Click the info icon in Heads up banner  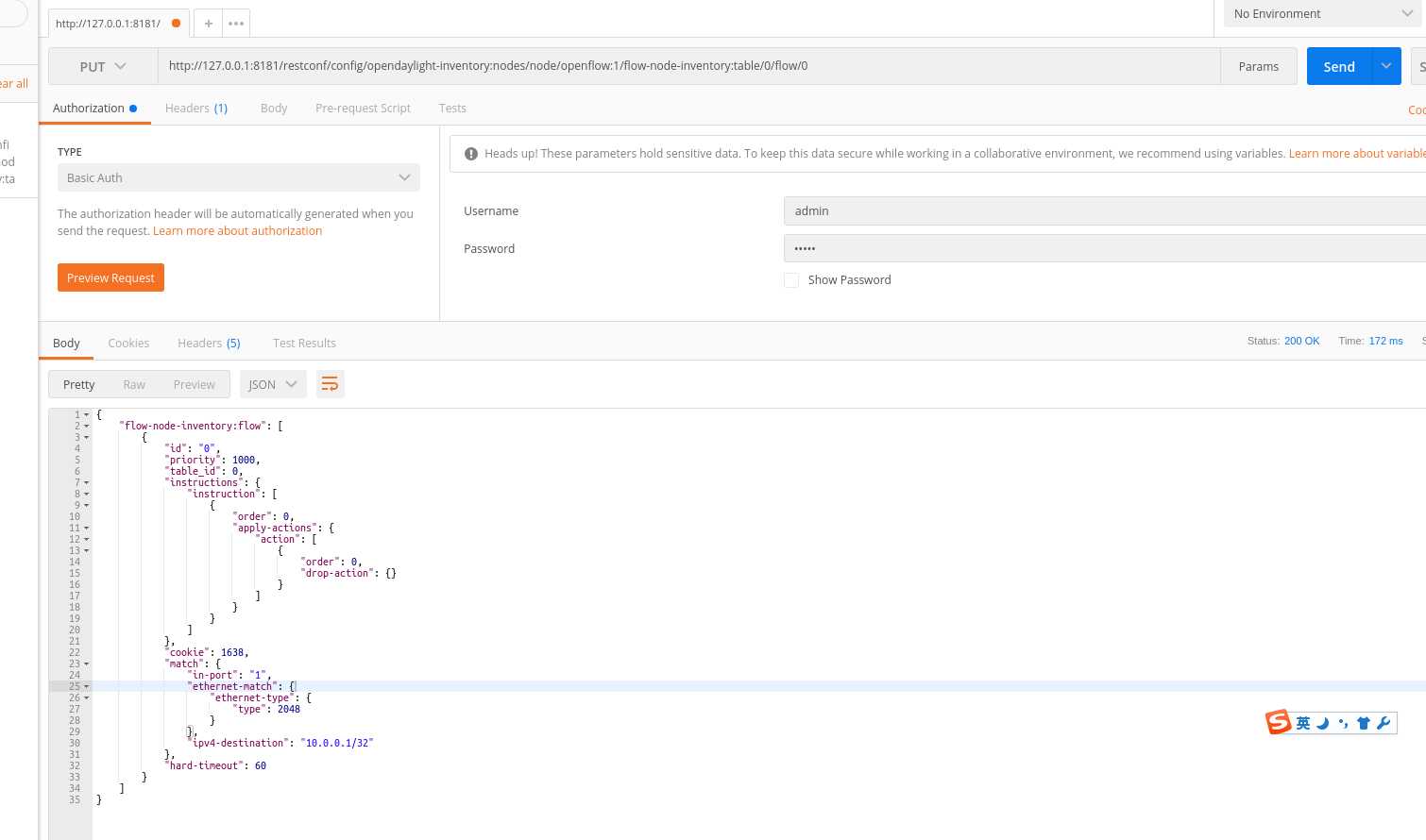(471, 154)
